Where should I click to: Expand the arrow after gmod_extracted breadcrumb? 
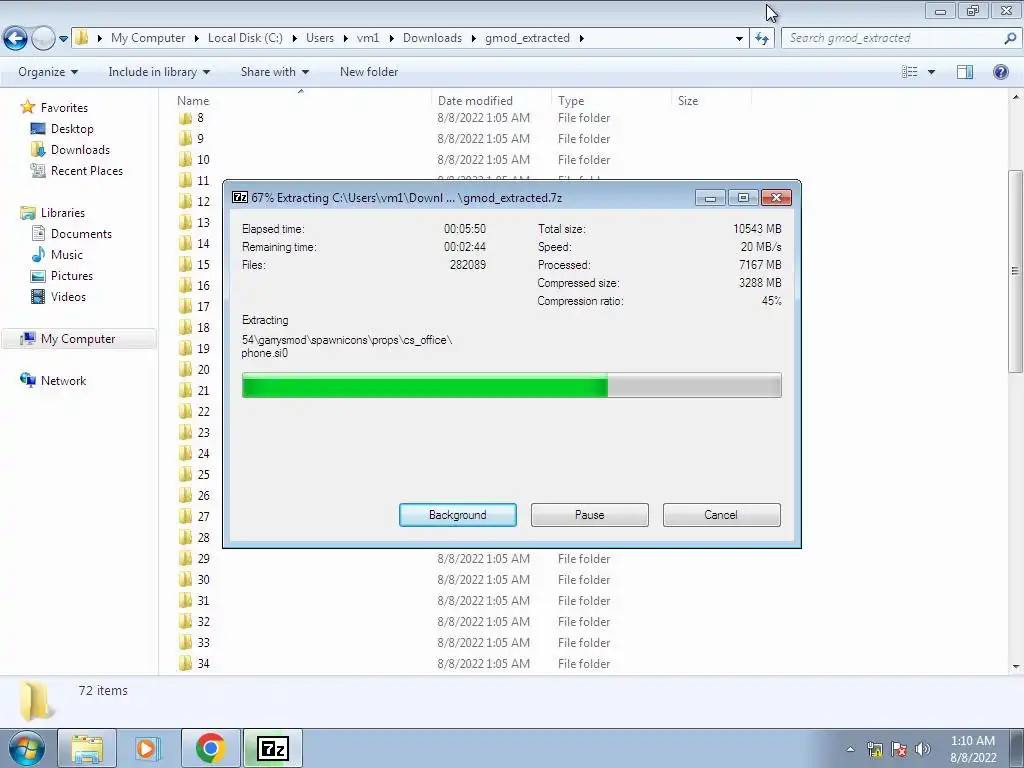[581, 39]
